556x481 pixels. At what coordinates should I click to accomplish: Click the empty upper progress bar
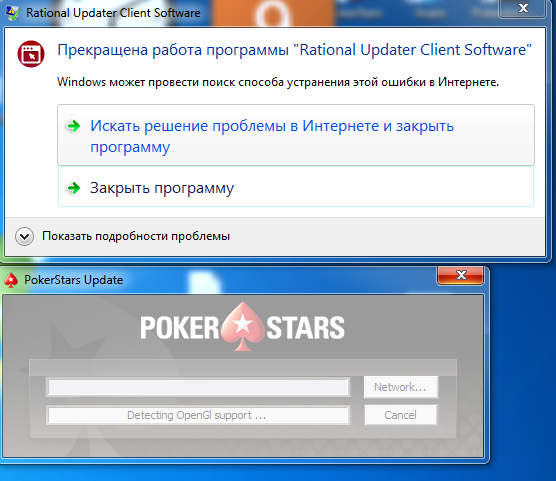click(x=198, y=387)
